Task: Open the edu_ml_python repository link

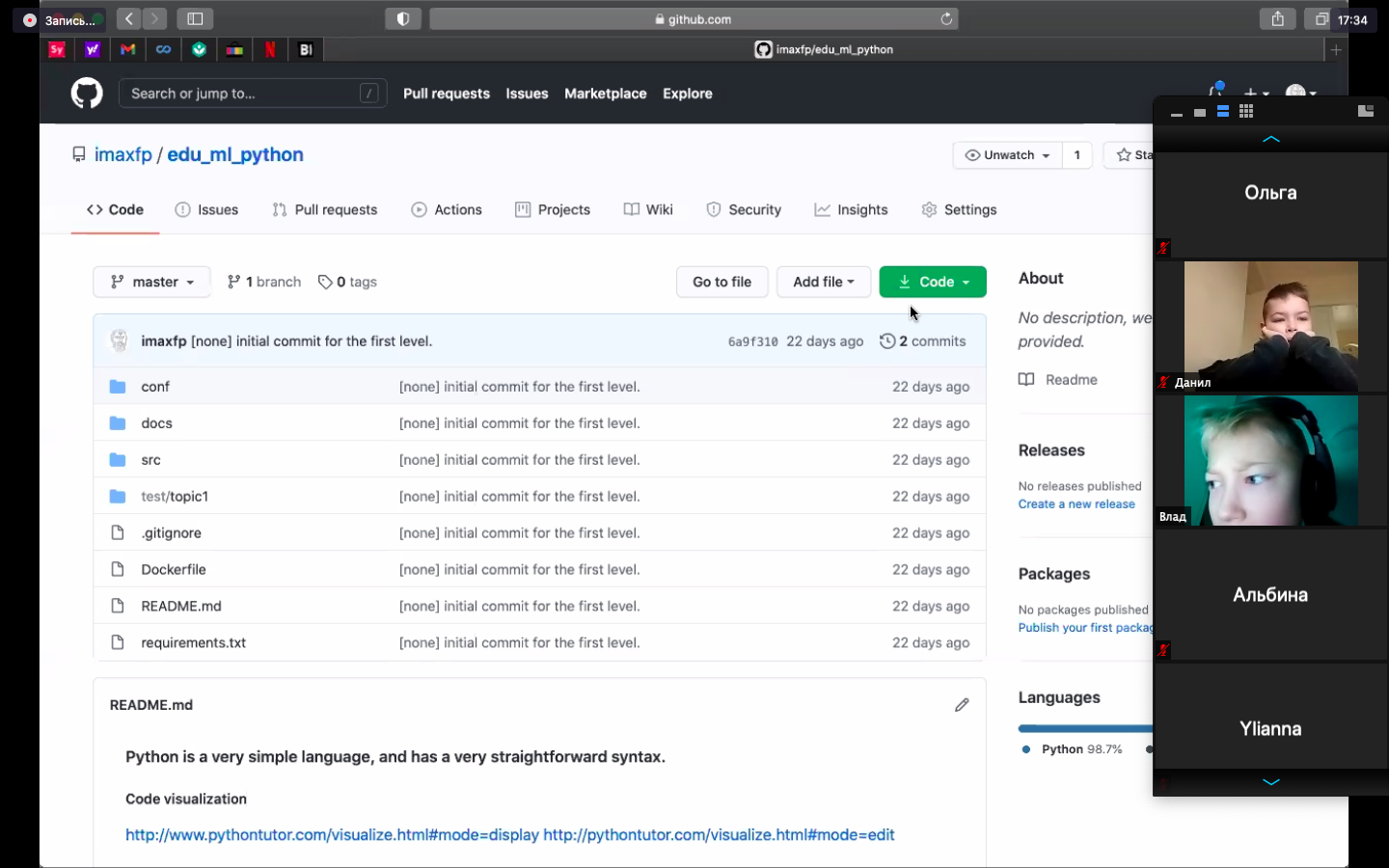Action: click(x=235, y=154)
